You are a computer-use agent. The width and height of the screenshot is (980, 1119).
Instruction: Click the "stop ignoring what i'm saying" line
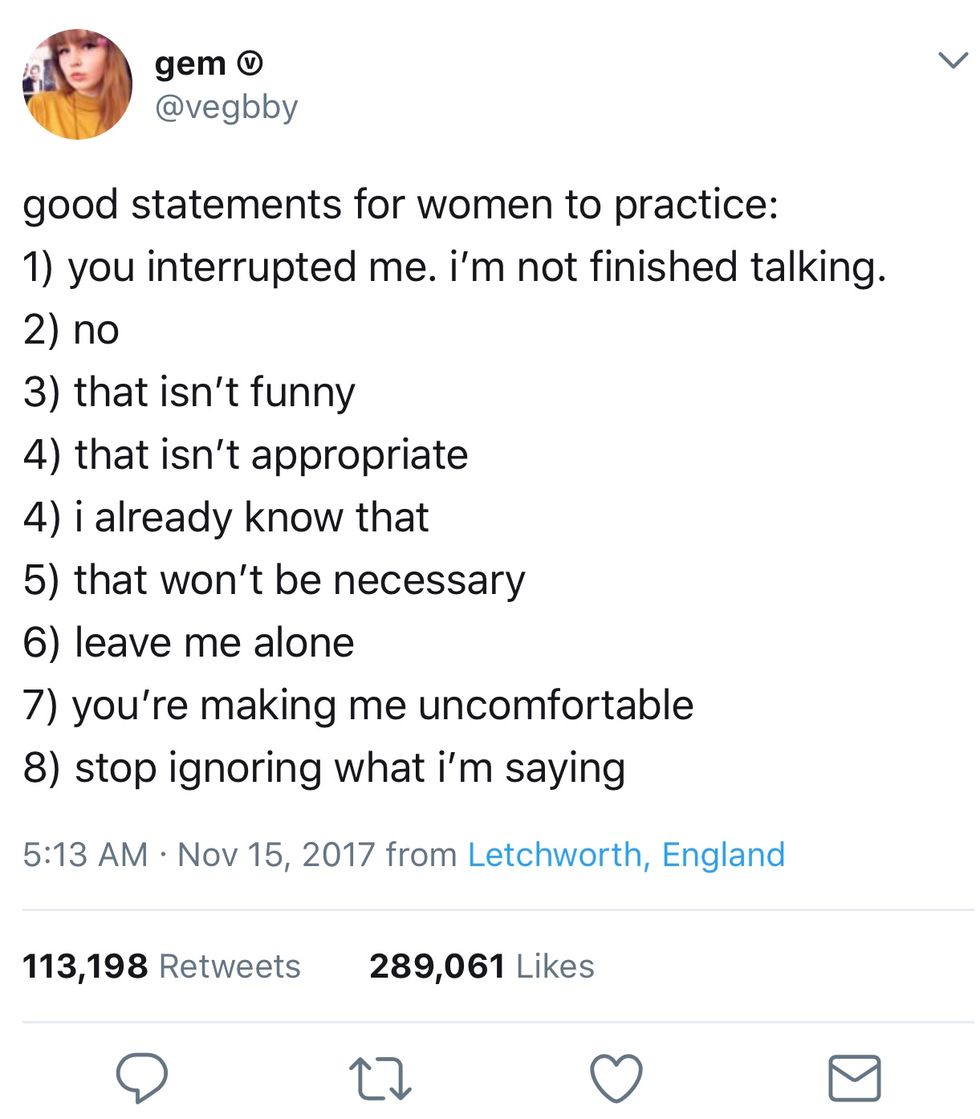point(324,768)
